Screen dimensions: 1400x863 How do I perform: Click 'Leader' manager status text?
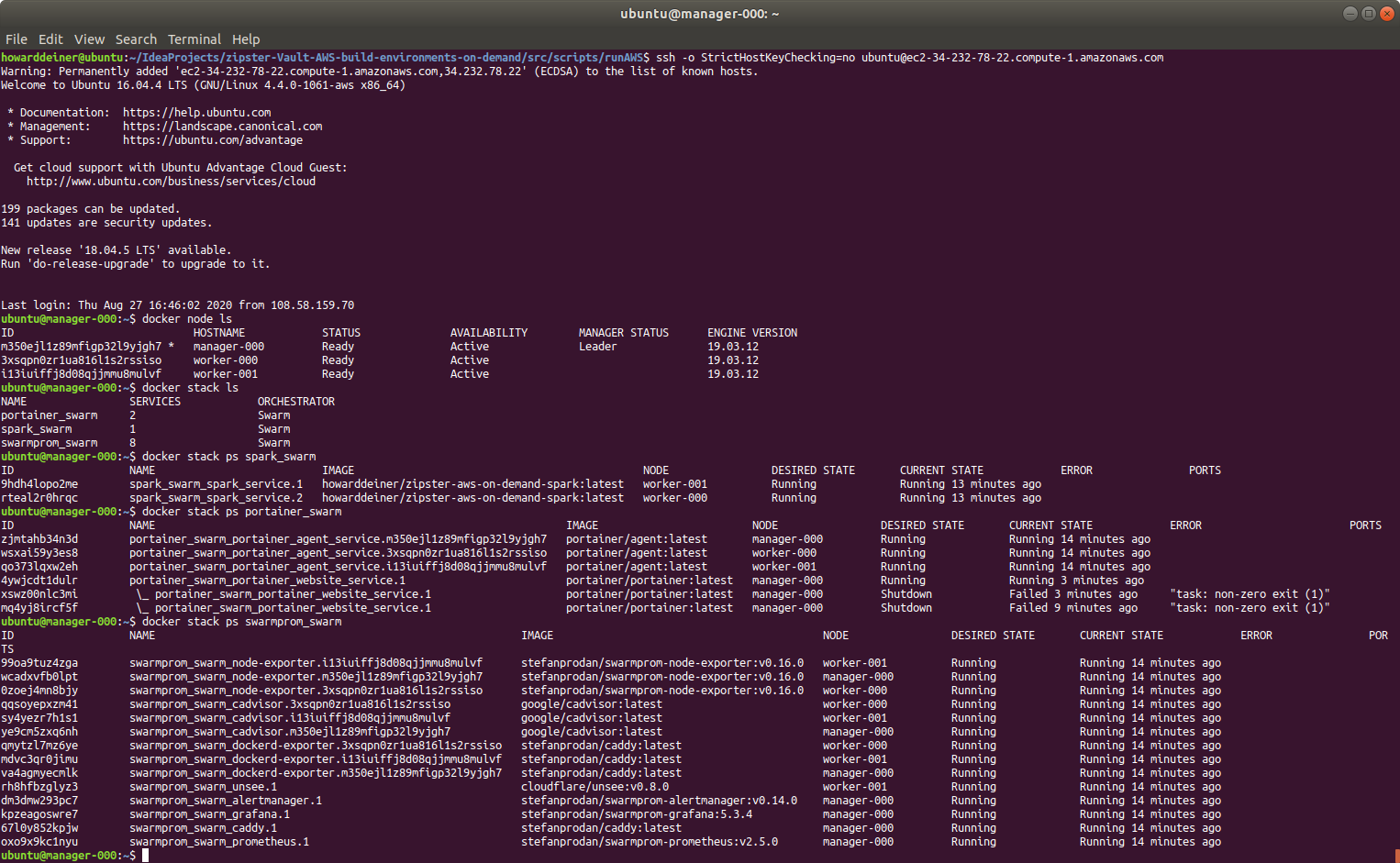tap(597, 347)
